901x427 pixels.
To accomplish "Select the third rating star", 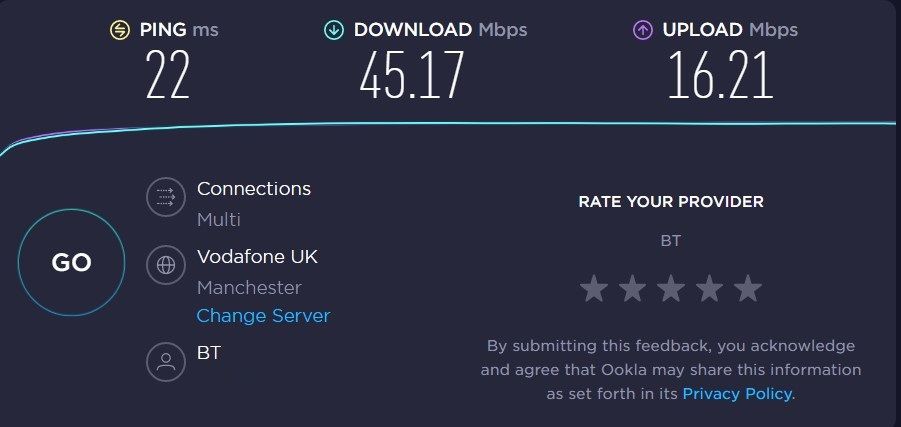I will point(670,290).
